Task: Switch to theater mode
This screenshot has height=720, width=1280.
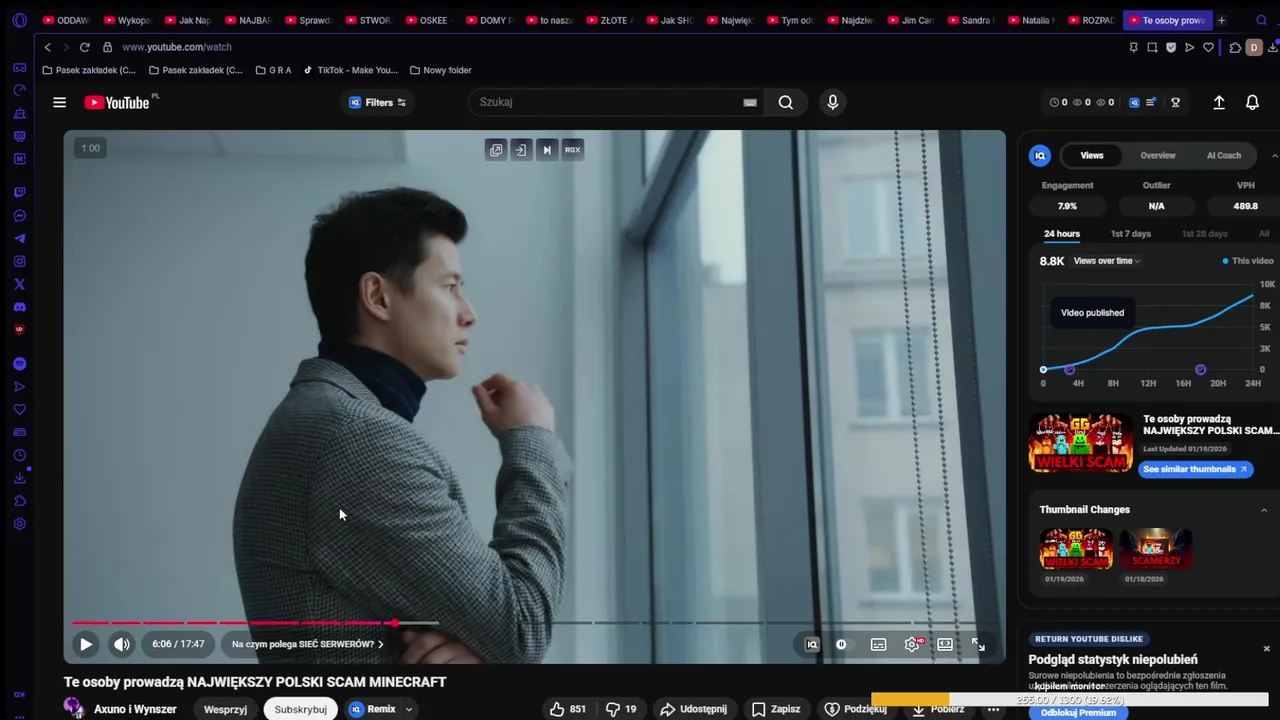Action: point(945,645)
